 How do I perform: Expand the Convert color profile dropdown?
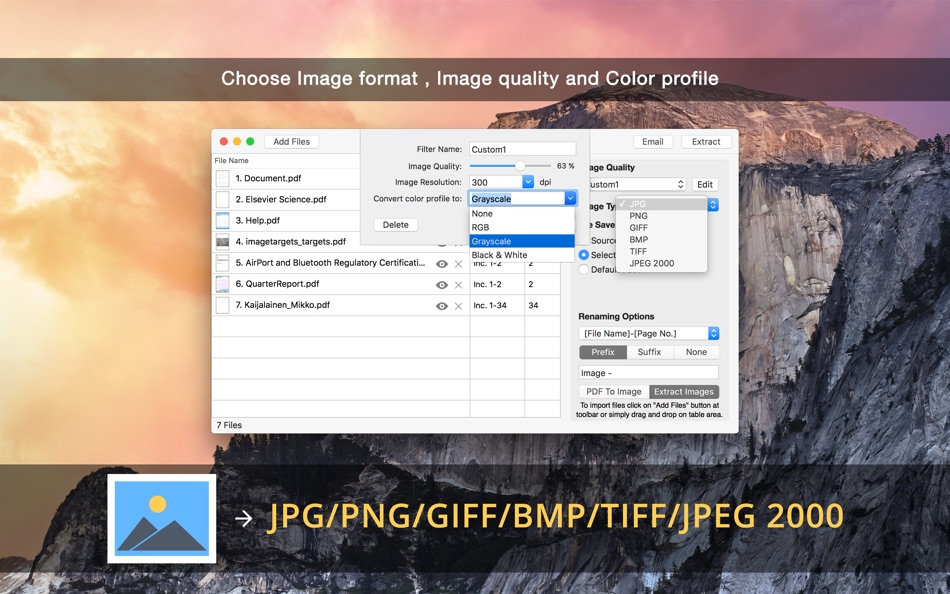pyautogui.click(x=570, y=198)
